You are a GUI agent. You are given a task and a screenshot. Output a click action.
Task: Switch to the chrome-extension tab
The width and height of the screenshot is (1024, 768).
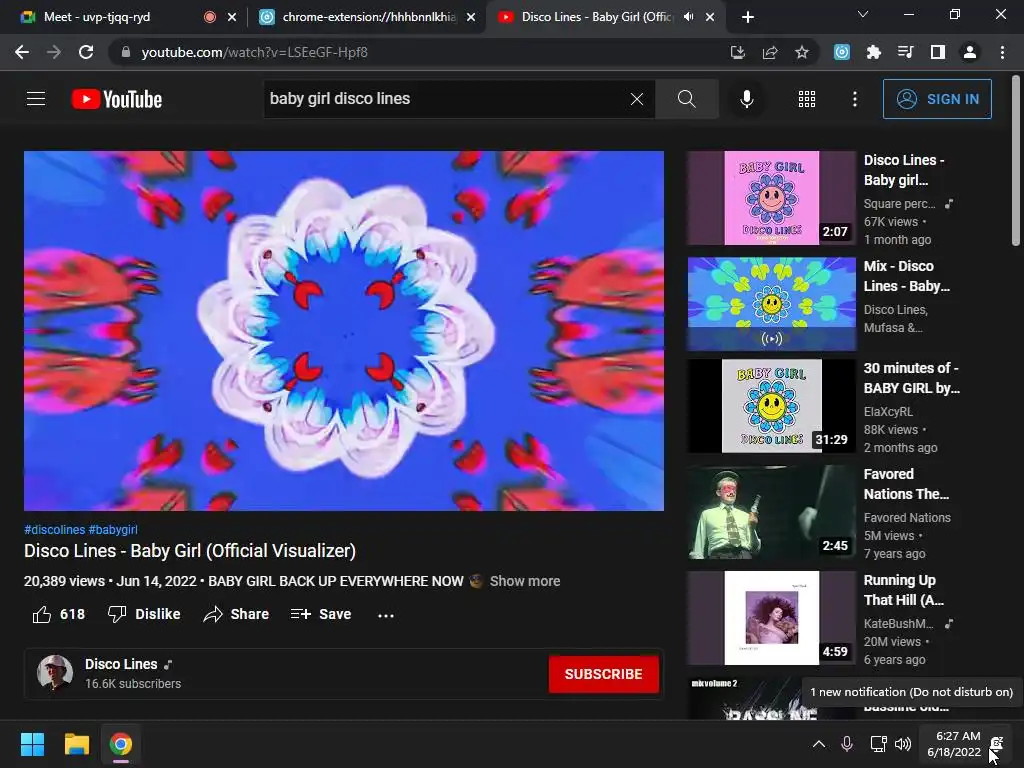pos(366,17)
